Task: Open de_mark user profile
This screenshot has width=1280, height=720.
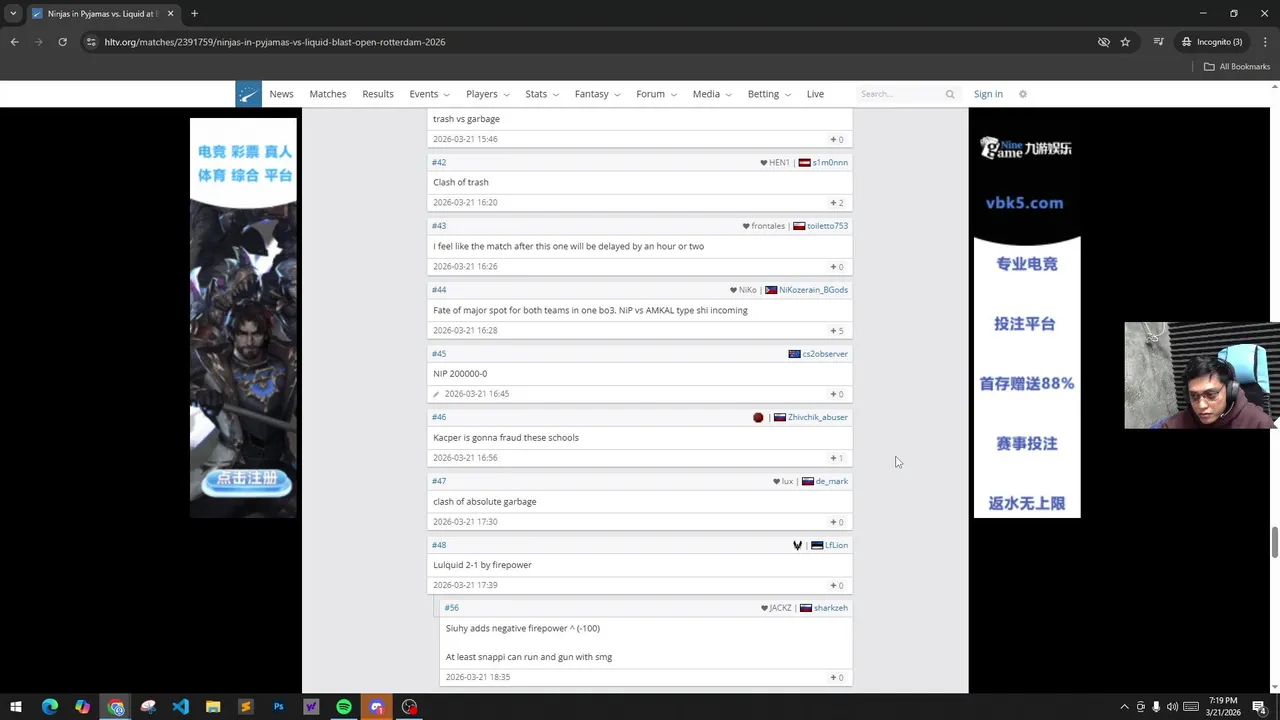Action: 832,481
